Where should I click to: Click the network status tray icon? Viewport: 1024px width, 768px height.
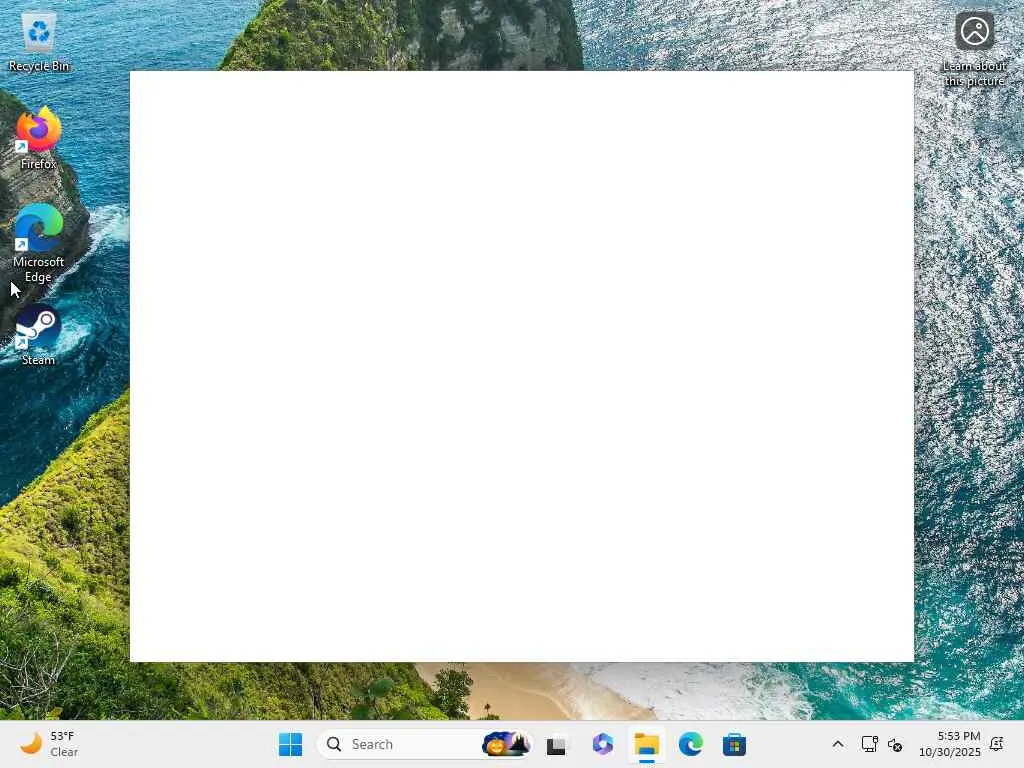point(869,744)
